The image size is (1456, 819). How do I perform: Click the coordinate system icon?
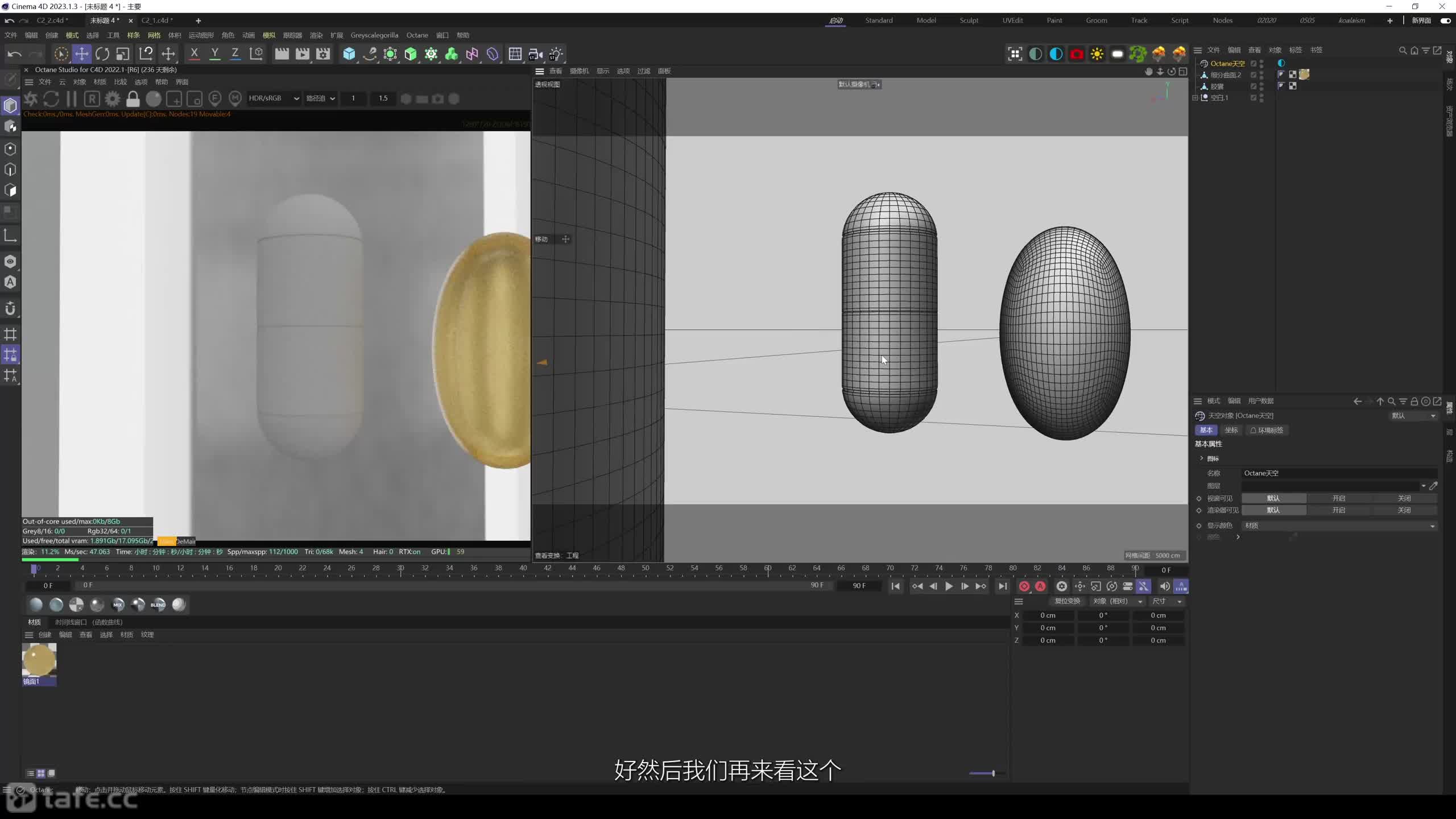pyautogui.click(x=257, y=54)
